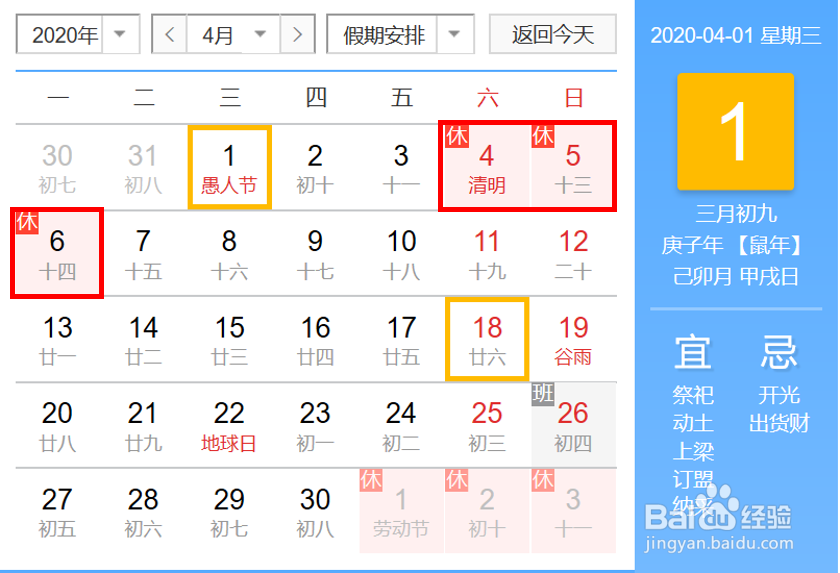The height and width of the screenshot is (573, 840).
Task: Go to next month with right chevron
Action: coord(297,35)
